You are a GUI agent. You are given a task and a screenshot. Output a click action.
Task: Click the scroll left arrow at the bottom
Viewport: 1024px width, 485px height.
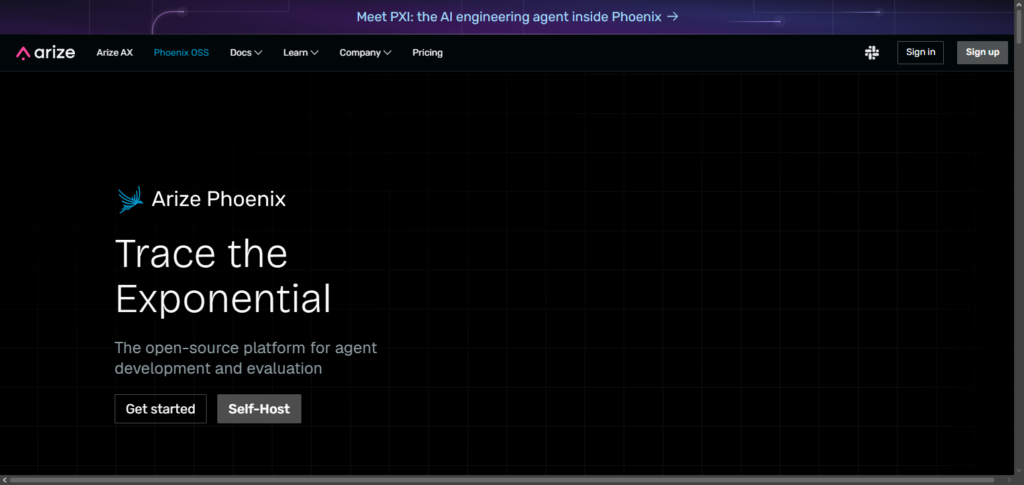coord(5,480)
